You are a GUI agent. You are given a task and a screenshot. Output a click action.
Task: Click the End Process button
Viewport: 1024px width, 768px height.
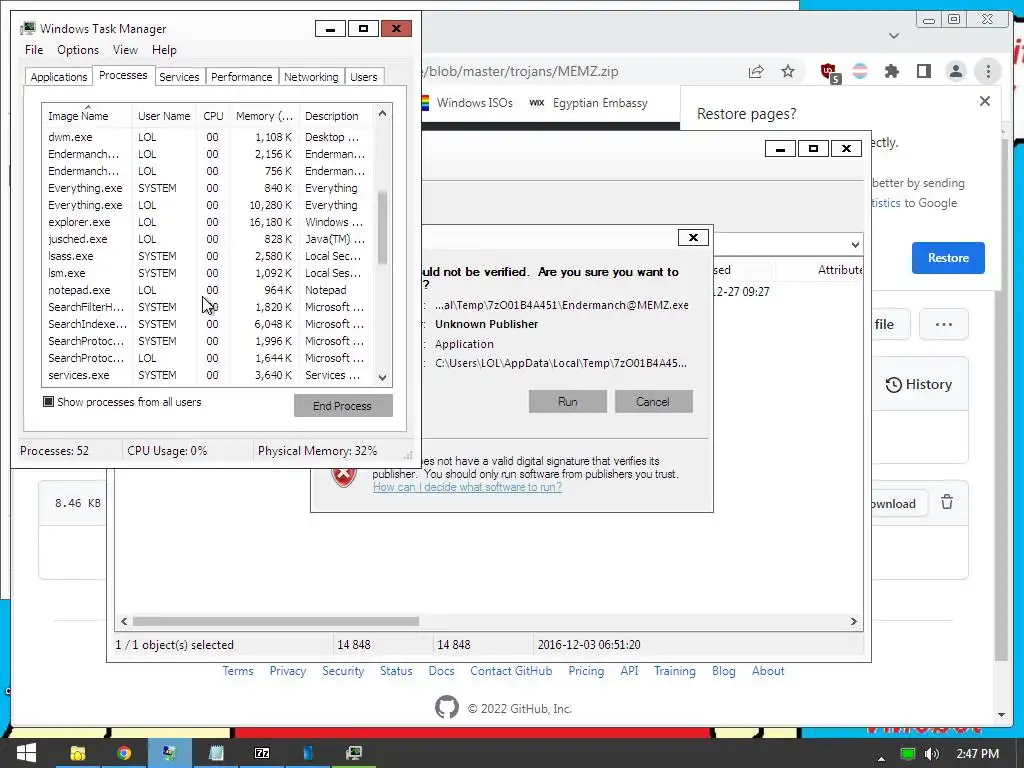[343, 406]
